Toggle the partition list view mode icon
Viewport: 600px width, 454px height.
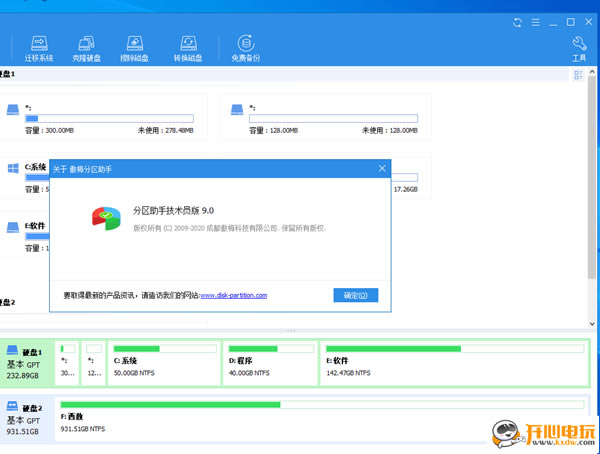578,75
